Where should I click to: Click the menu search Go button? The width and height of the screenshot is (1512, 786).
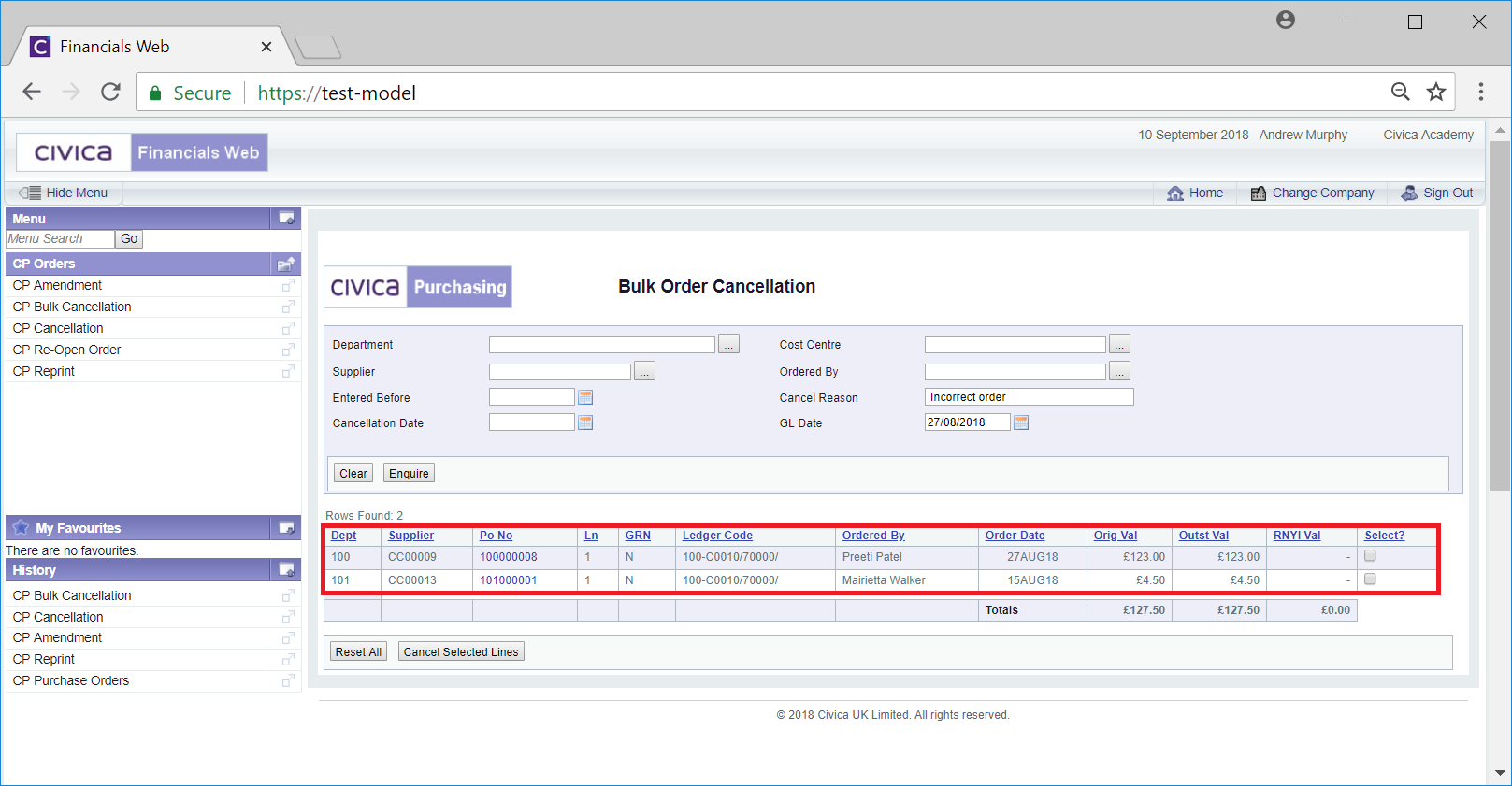coord(129,239)
